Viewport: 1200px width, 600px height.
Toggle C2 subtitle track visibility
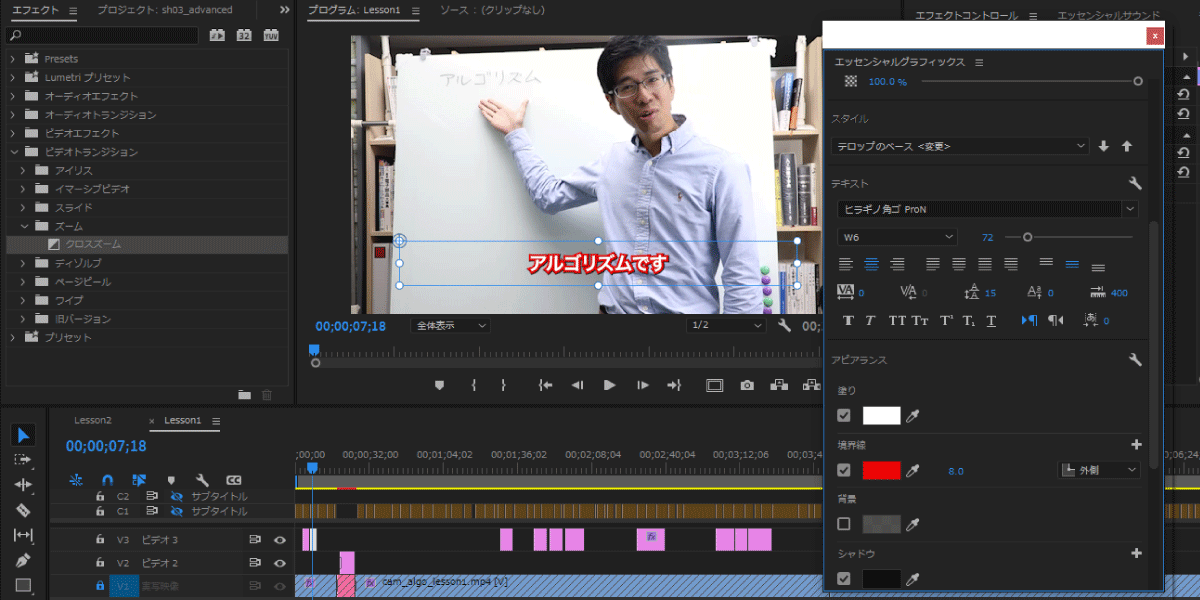point(177,496)
